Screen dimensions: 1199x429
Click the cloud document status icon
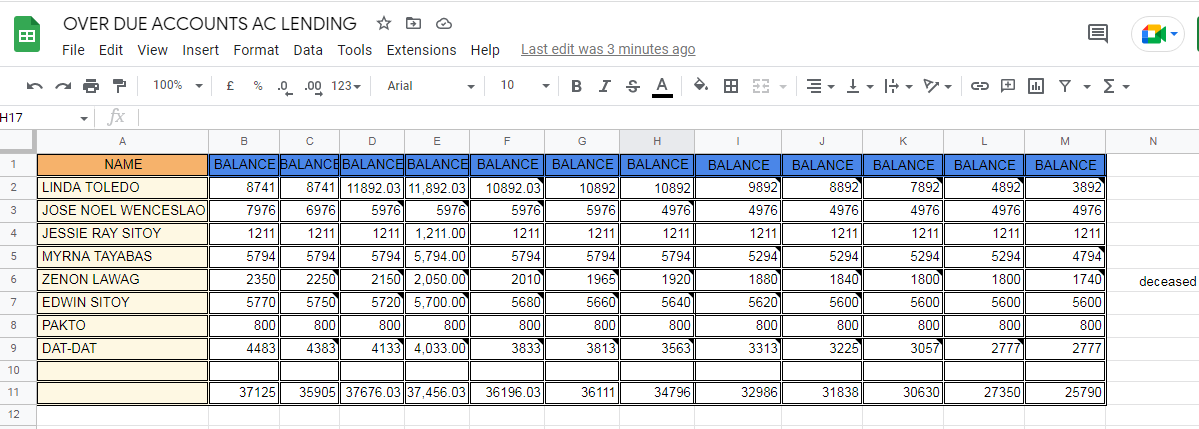[444, 24]
